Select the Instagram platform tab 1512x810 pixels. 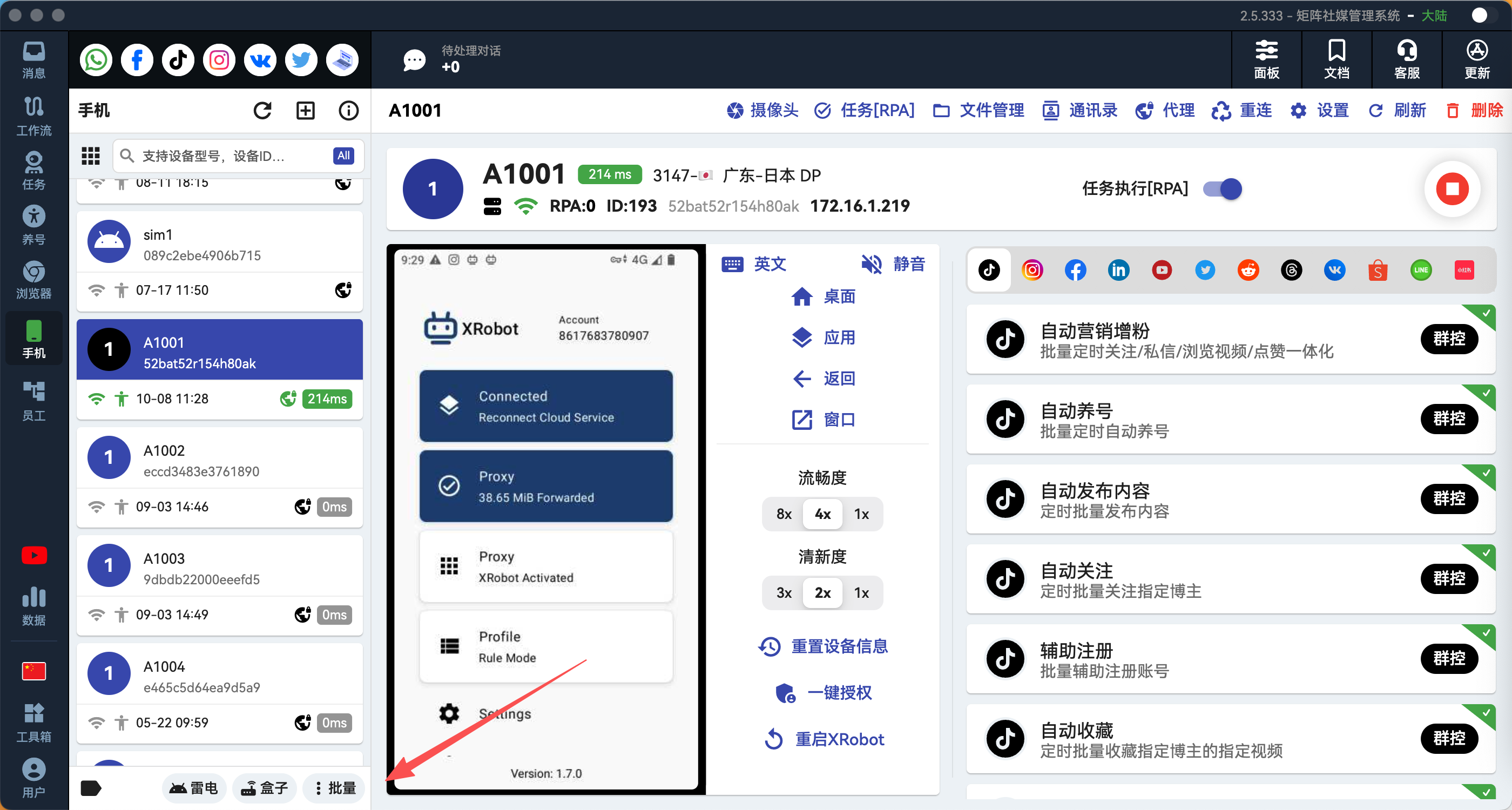pyautogui.click(x=1032, y=270)
